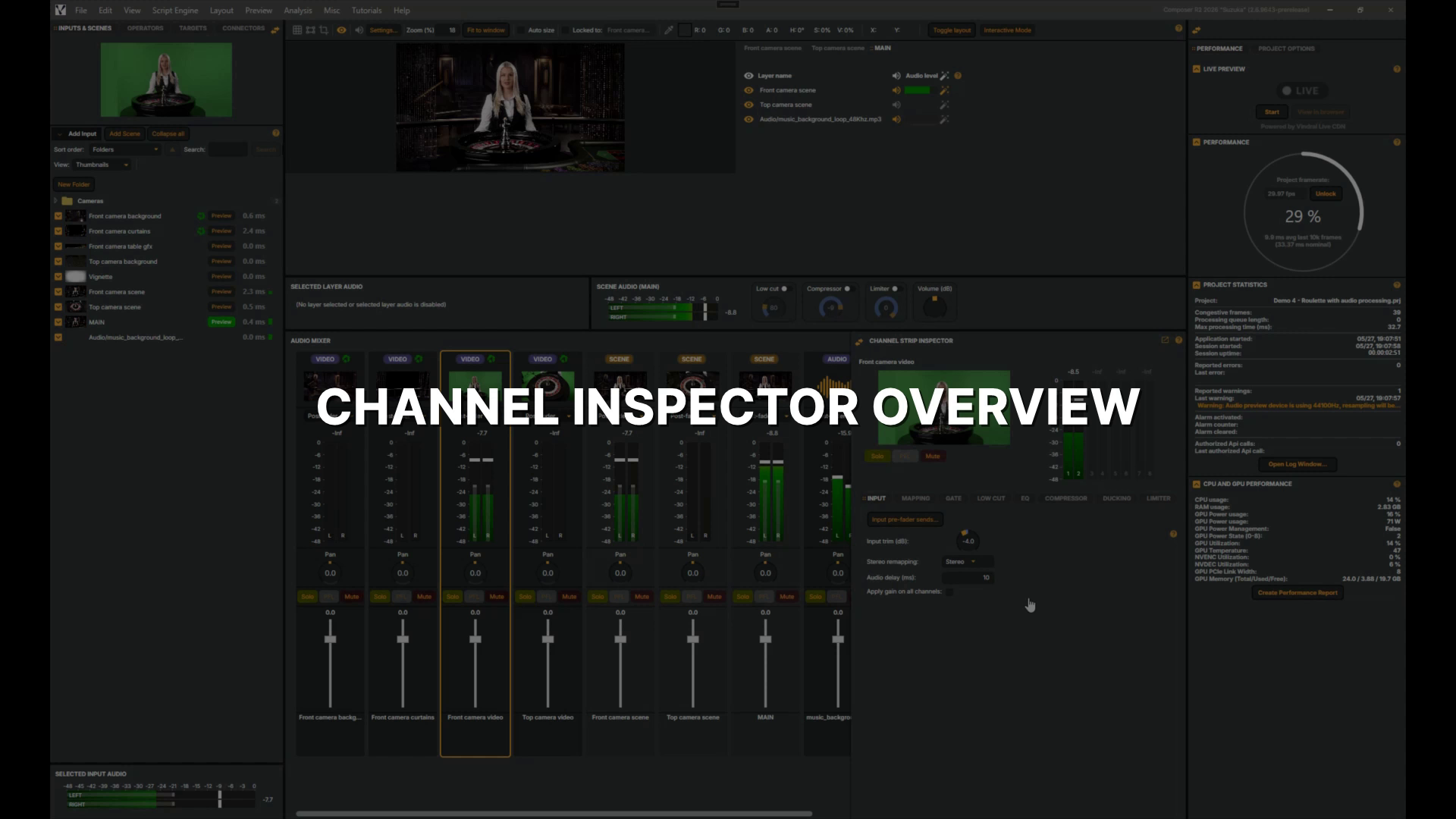The width and height of the screenshot is (1456, 819).
Task: Toggle grid overlay icon in preview toolbar
Action: coord(298,30)
